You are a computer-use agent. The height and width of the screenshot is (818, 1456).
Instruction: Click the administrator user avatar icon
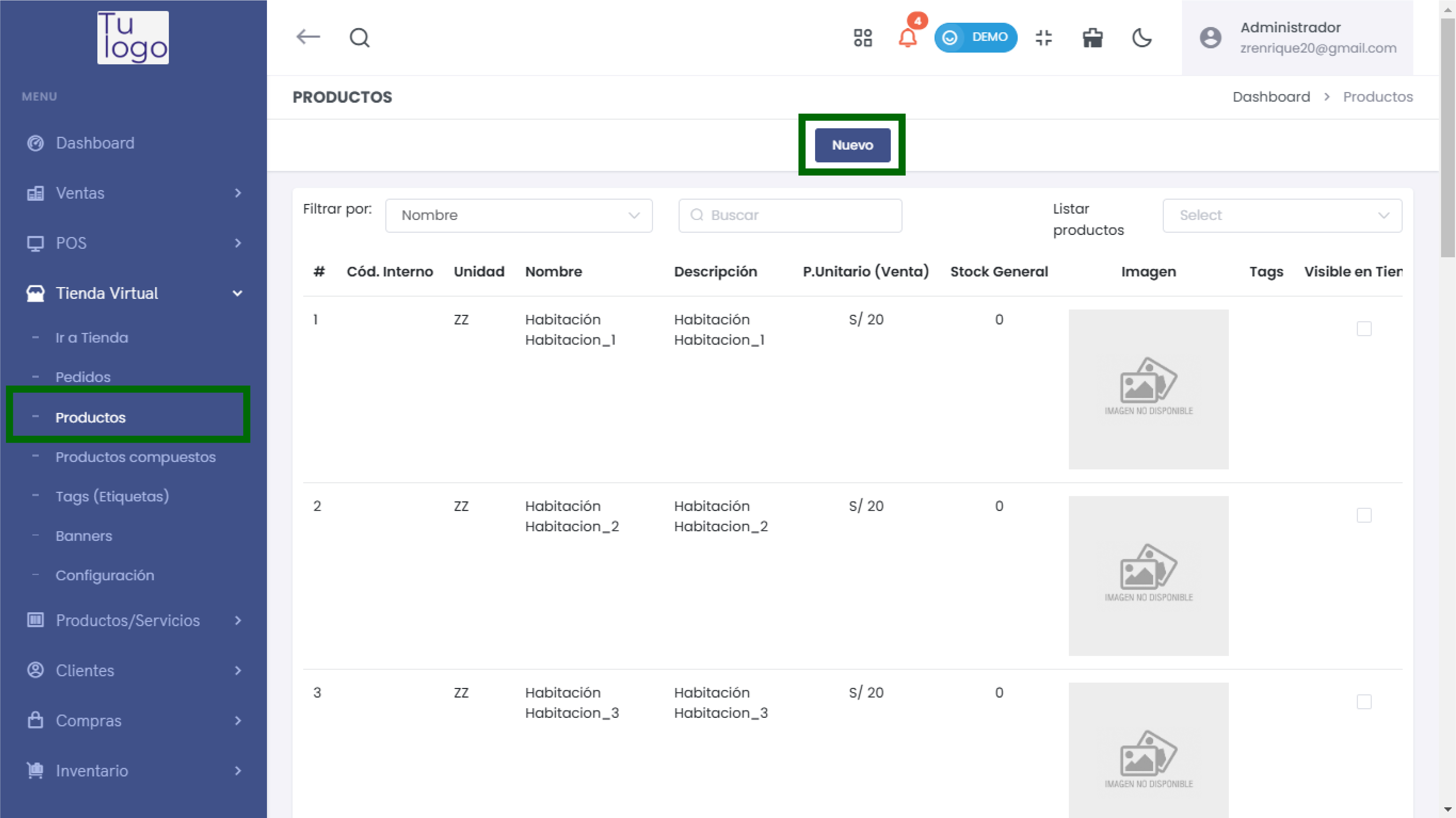(x=1210, y=38)
